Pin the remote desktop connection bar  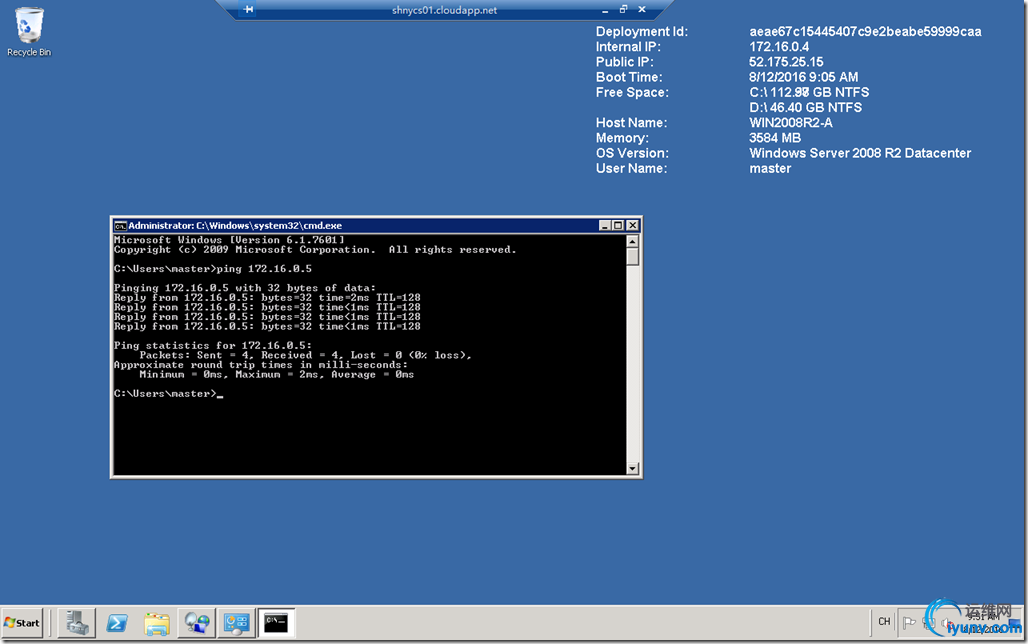248,9
